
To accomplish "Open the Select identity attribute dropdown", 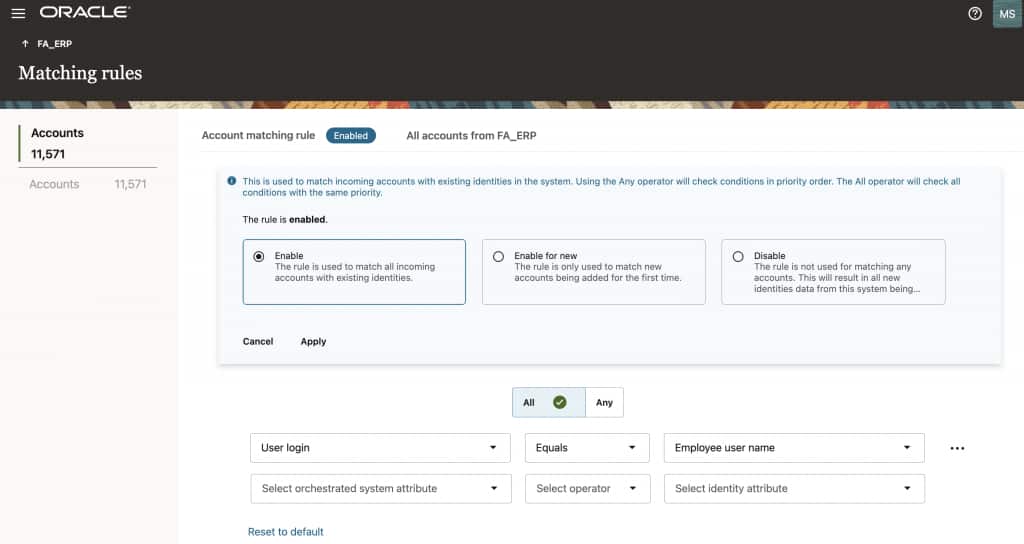I will pyautogui.click(x=794, y=488).
